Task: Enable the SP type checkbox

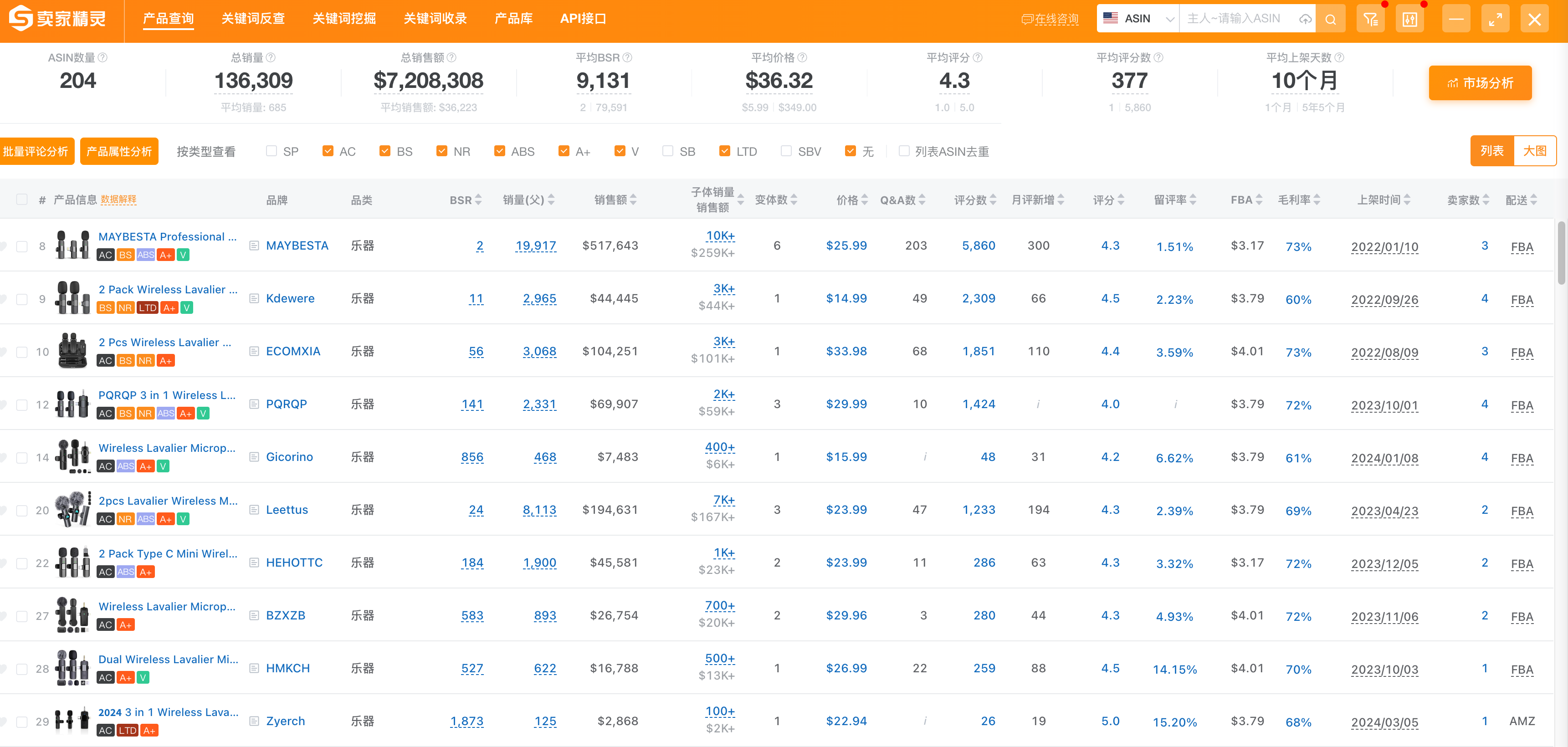Action: tap(272, 151)
